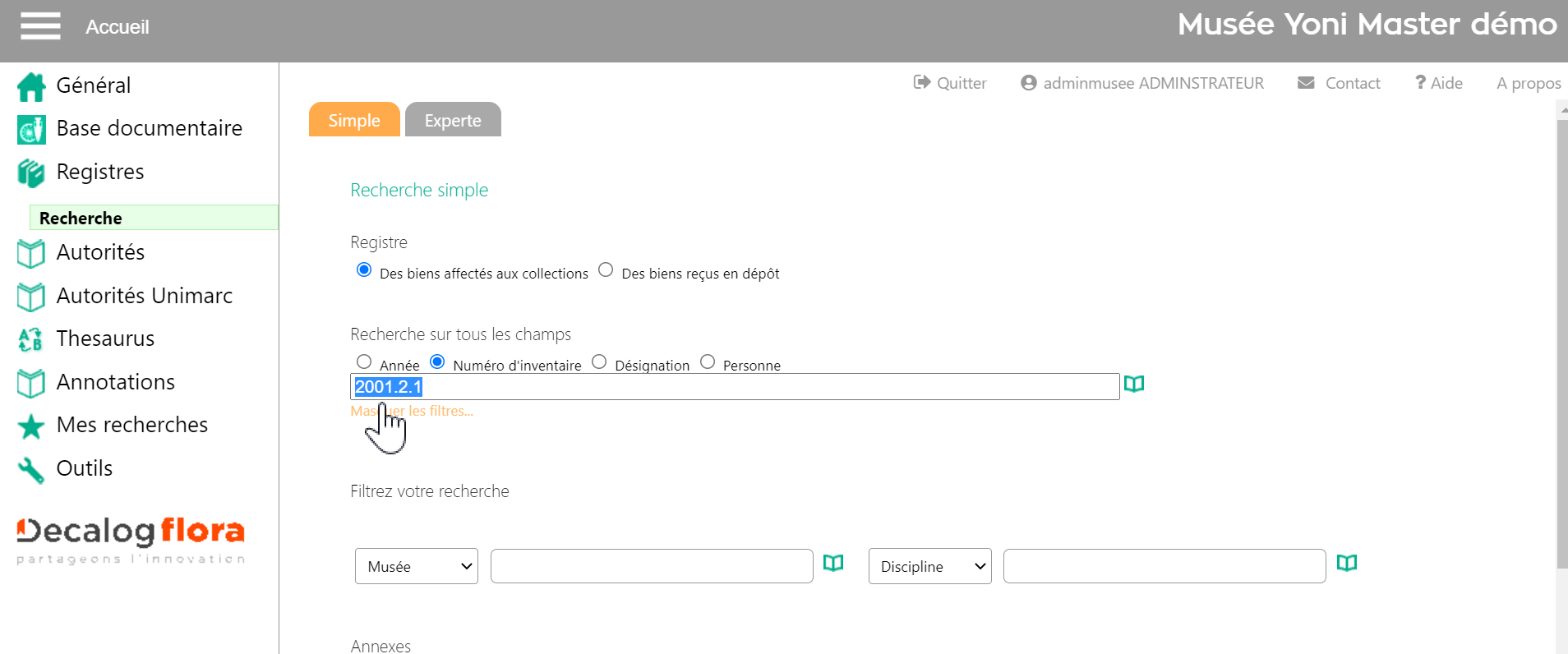Select Des biens reçus en dépôt option
This screenshot has width=1568, height=654.
pyautogui.click(x=606, y=269)
